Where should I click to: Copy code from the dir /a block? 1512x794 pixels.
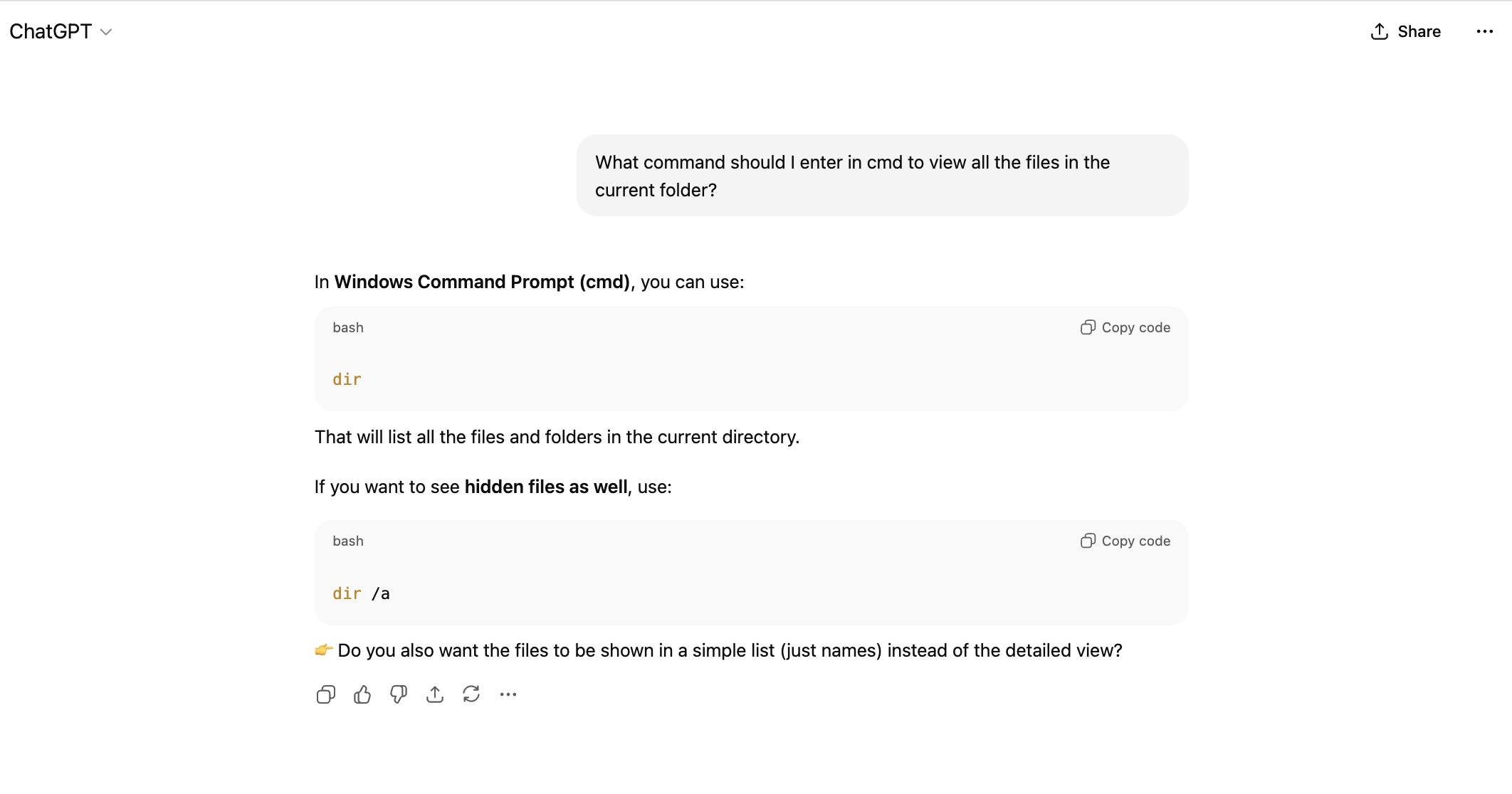click(x=1125, y=541)
